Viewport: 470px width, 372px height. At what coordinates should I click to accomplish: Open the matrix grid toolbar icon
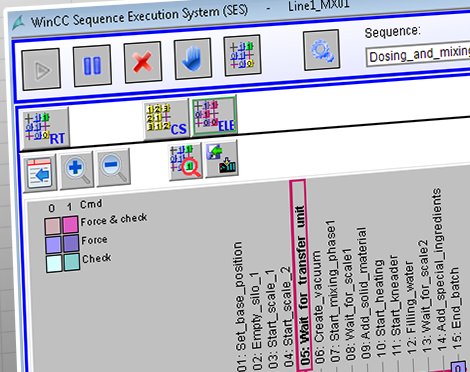(x=242, y=55)
